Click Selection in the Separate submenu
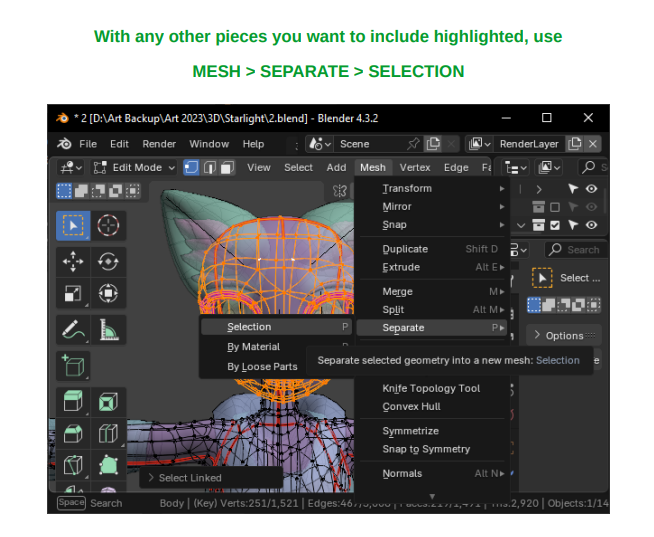 (x=249, y=327)
